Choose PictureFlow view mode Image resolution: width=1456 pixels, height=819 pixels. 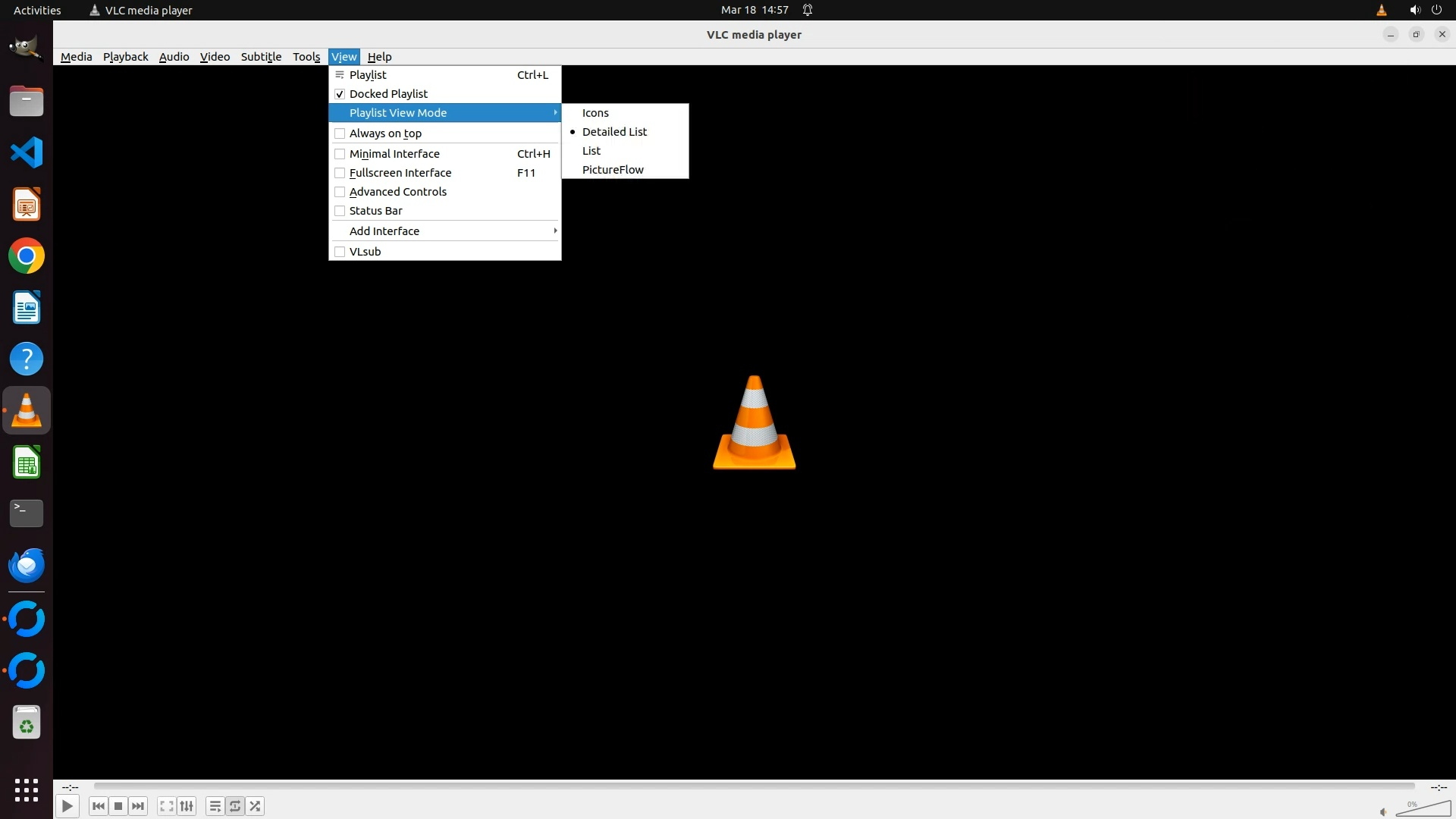(613, 170)
